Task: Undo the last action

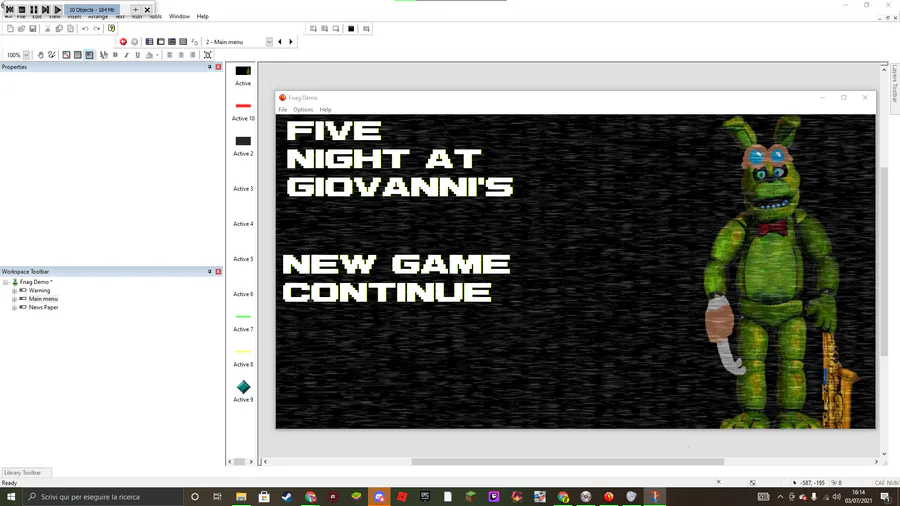Action: tap(85, 29)
